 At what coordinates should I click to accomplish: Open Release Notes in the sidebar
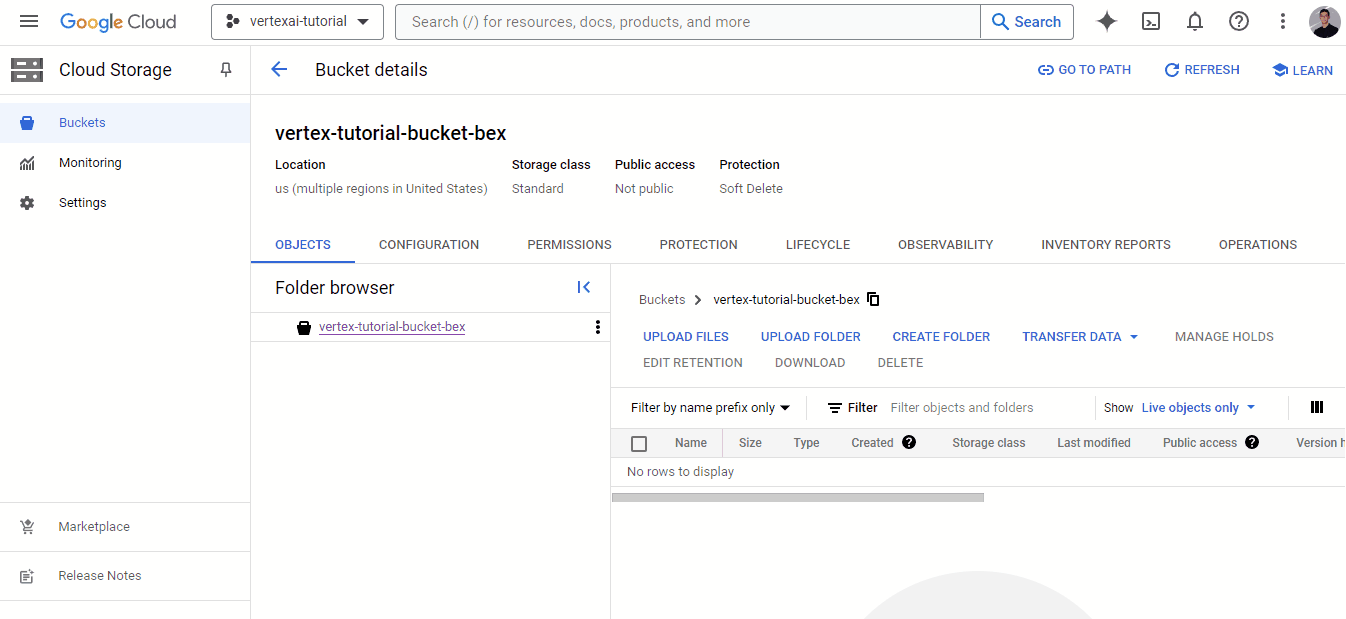click(x=125, y=576)
